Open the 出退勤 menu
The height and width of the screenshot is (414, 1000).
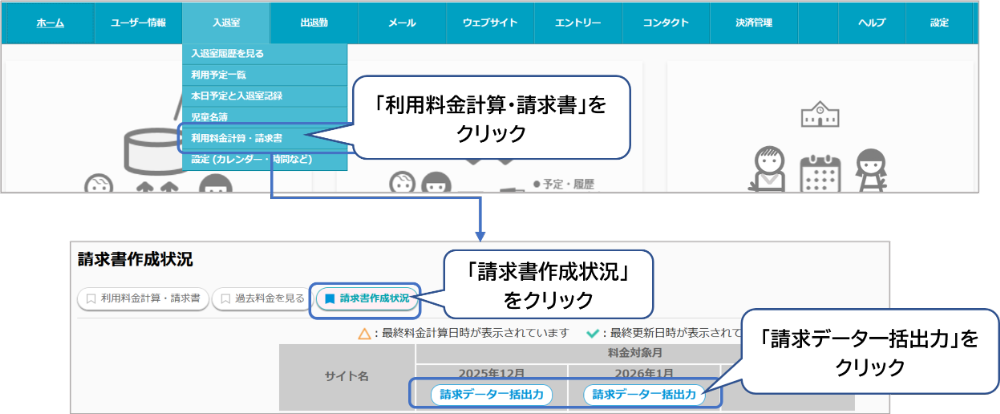pyautogui.click(x=313, y=23)
